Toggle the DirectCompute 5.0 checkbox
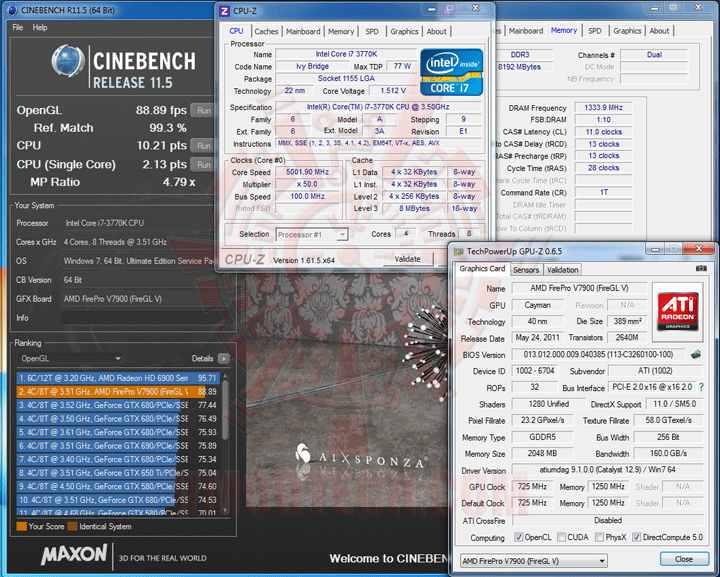Image resolution: width=720 pixels, height=577 pixels. pyautogui.click(x=636, y=537)
